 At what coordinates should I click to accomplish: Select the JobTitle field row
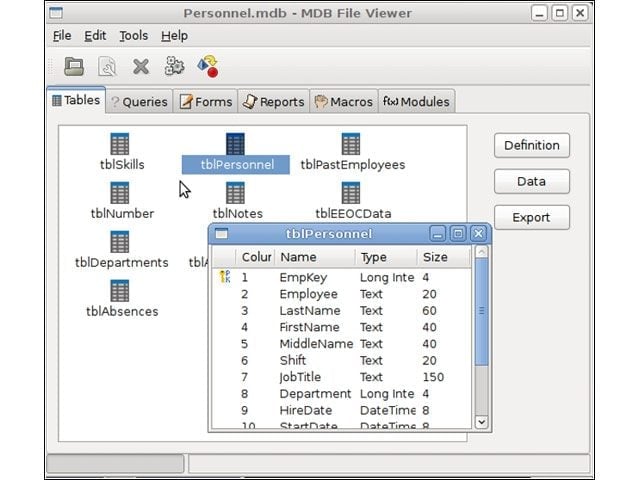click(x=342, y=377)
